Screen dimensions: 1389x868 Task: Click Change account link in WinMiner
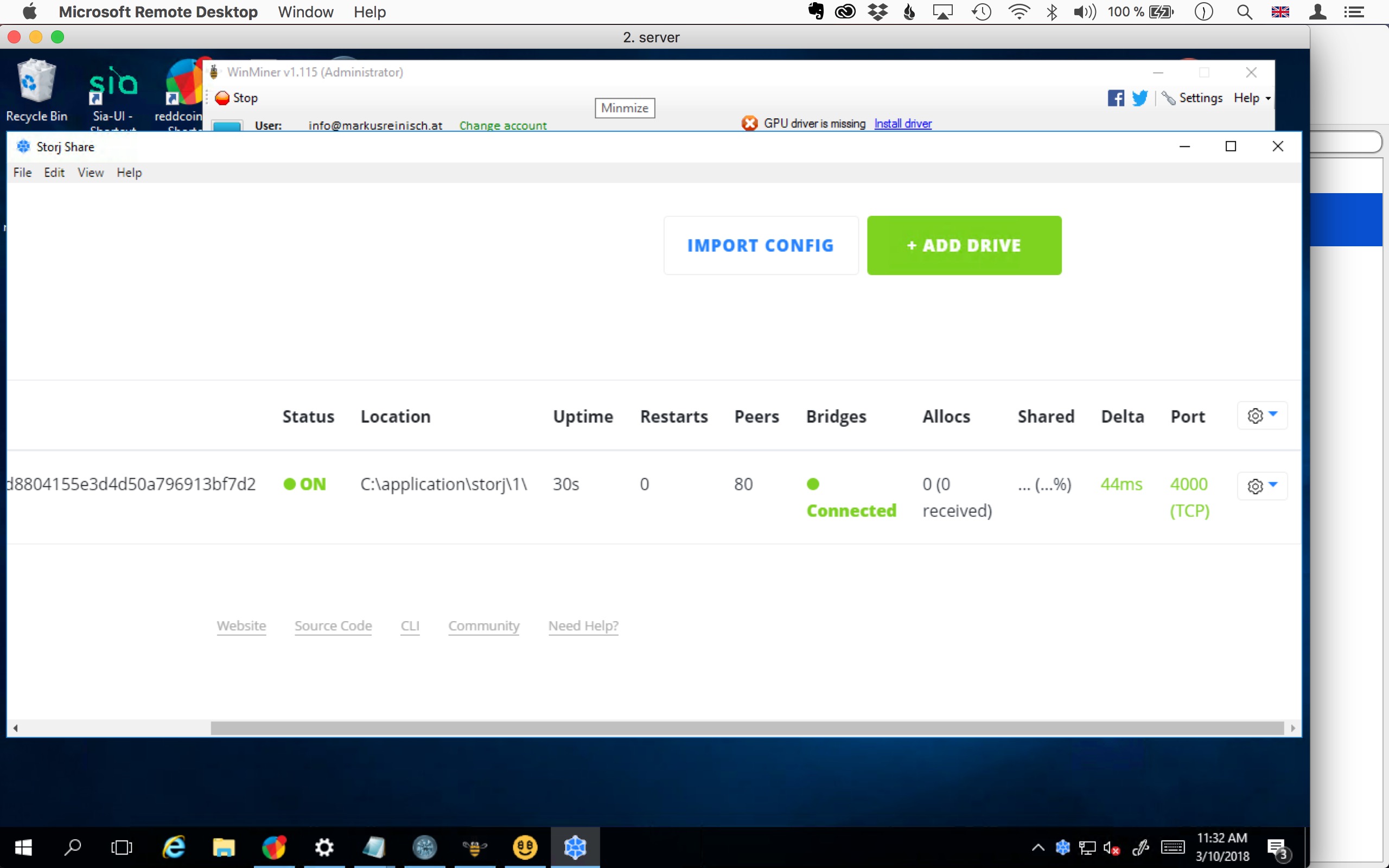(x=503, y=125)
